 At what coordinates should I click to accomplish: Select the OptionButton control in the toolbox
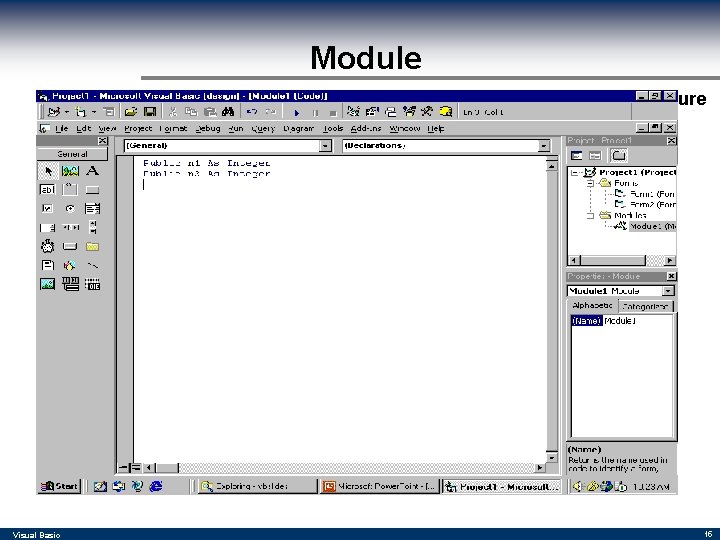tap(70, 208)
